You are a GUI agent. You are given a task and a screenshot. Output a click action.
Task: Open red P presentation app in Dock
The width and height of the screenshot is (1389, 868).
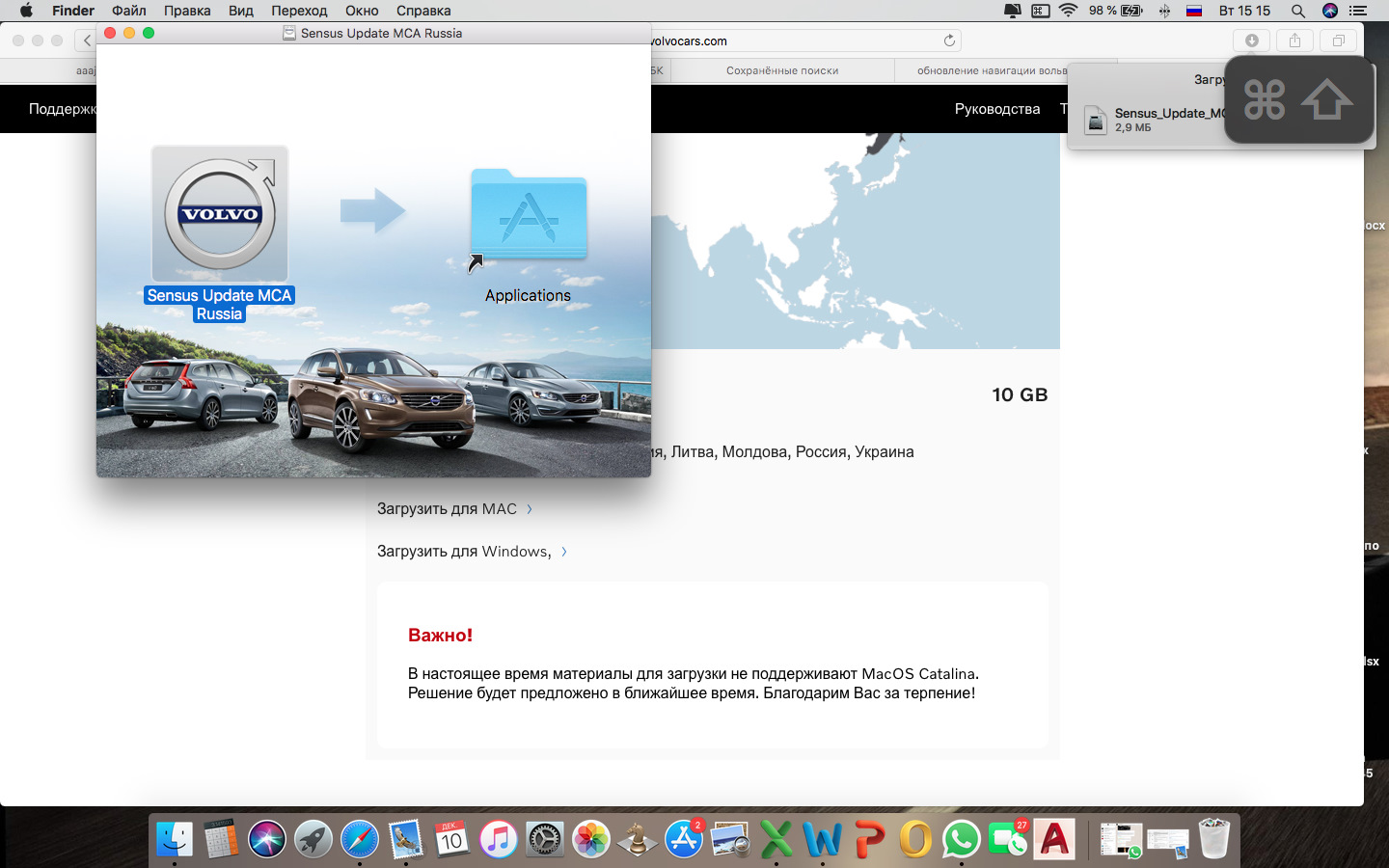(869, 840)
